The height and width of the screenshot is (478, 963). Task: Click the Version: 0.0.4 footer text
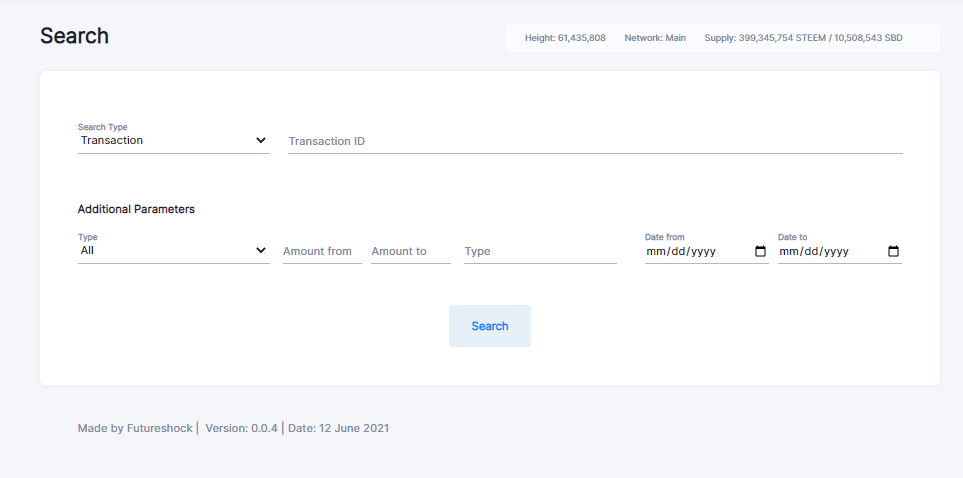(x=241, y=428)
